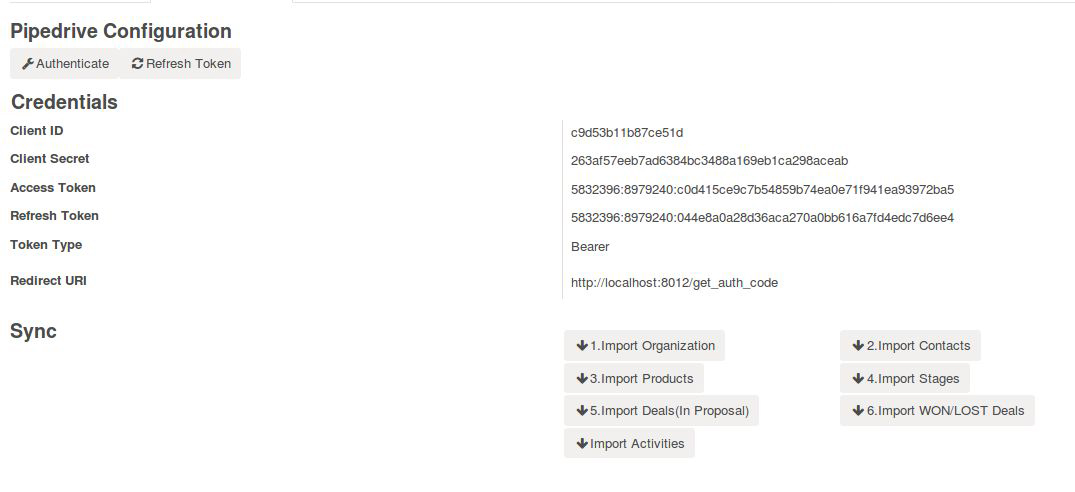Run 2.Import Contacts
The image size is (1075, 492).
(x=910, y=345)
